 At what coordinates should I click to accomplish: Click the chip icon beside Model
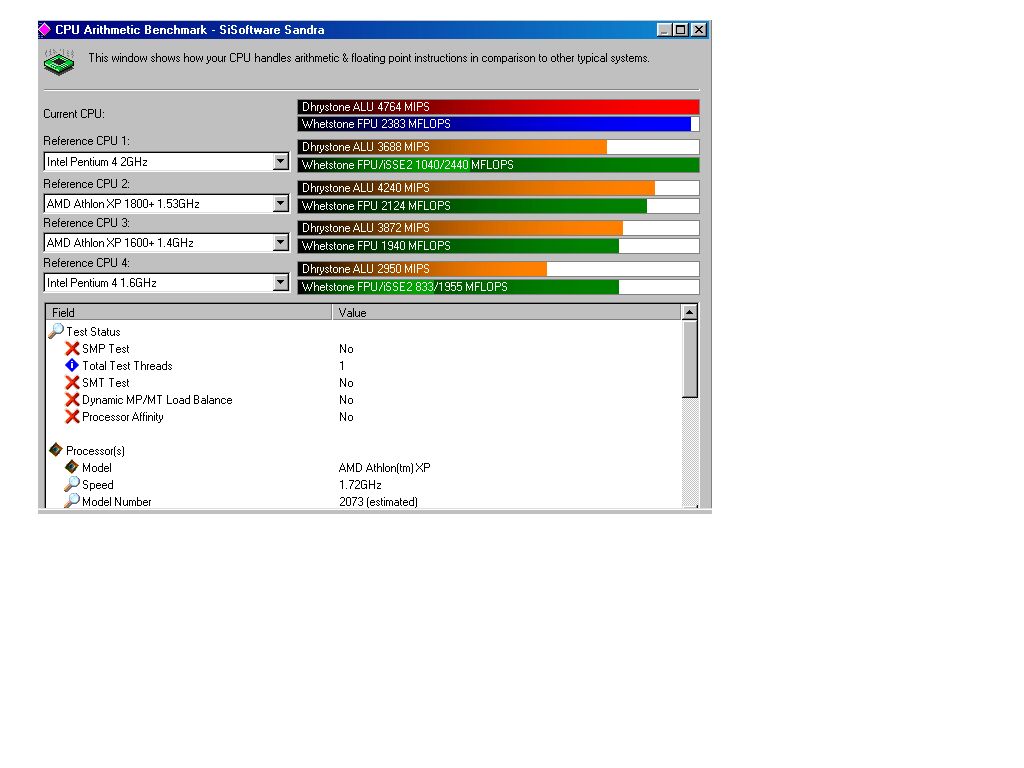point(72,467)
